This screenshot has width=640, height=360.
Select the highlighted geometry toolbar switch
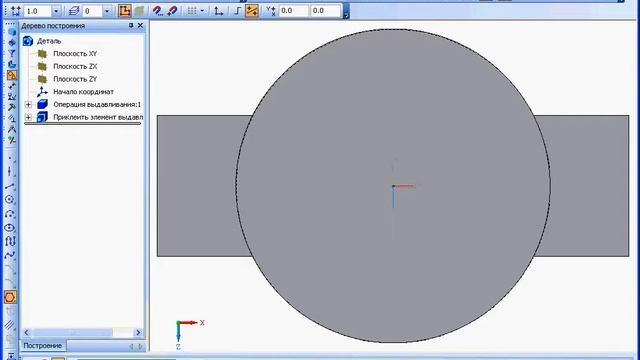[x=11, y=75]
